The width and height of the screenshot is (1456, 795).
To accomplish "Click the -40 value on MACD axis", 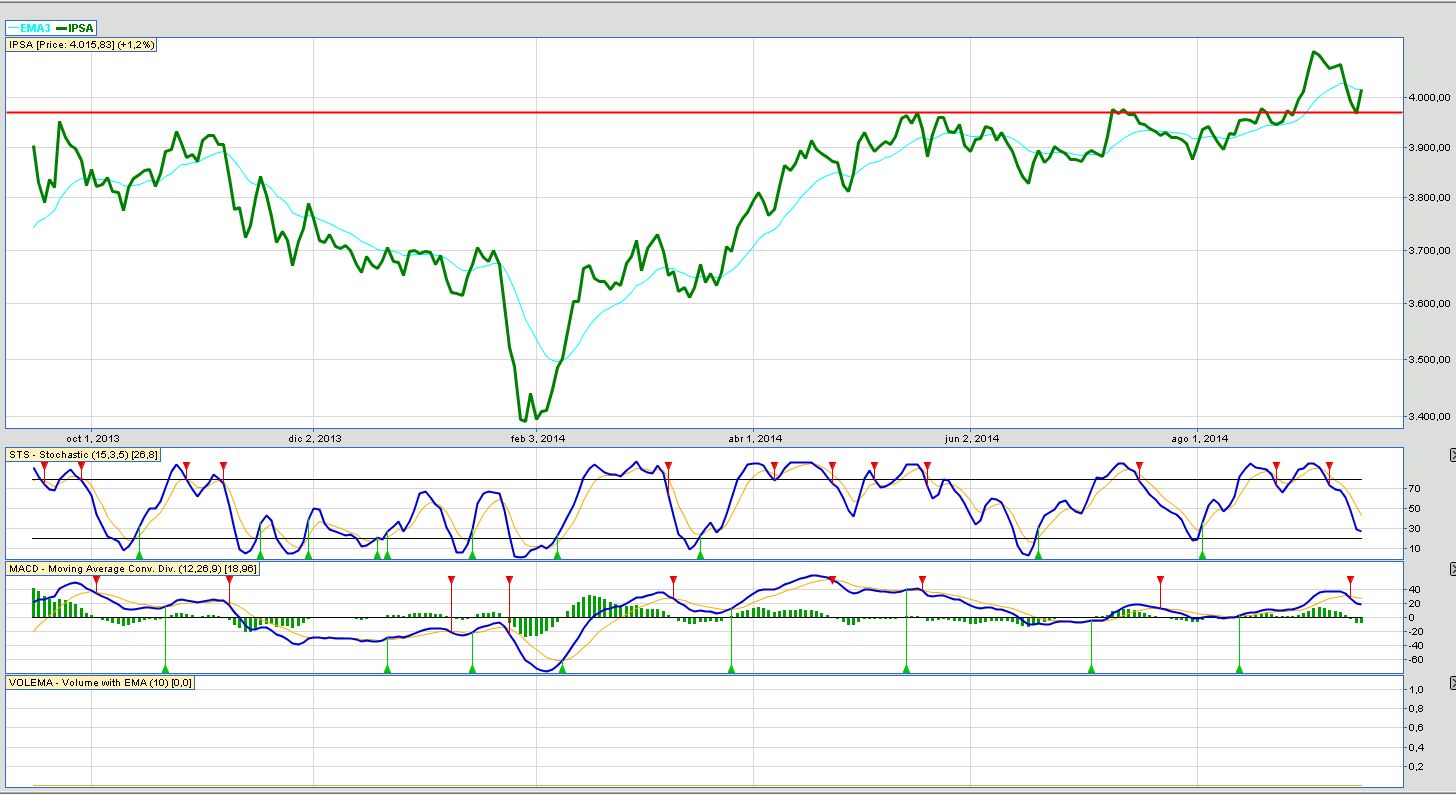I will 1414,646.
